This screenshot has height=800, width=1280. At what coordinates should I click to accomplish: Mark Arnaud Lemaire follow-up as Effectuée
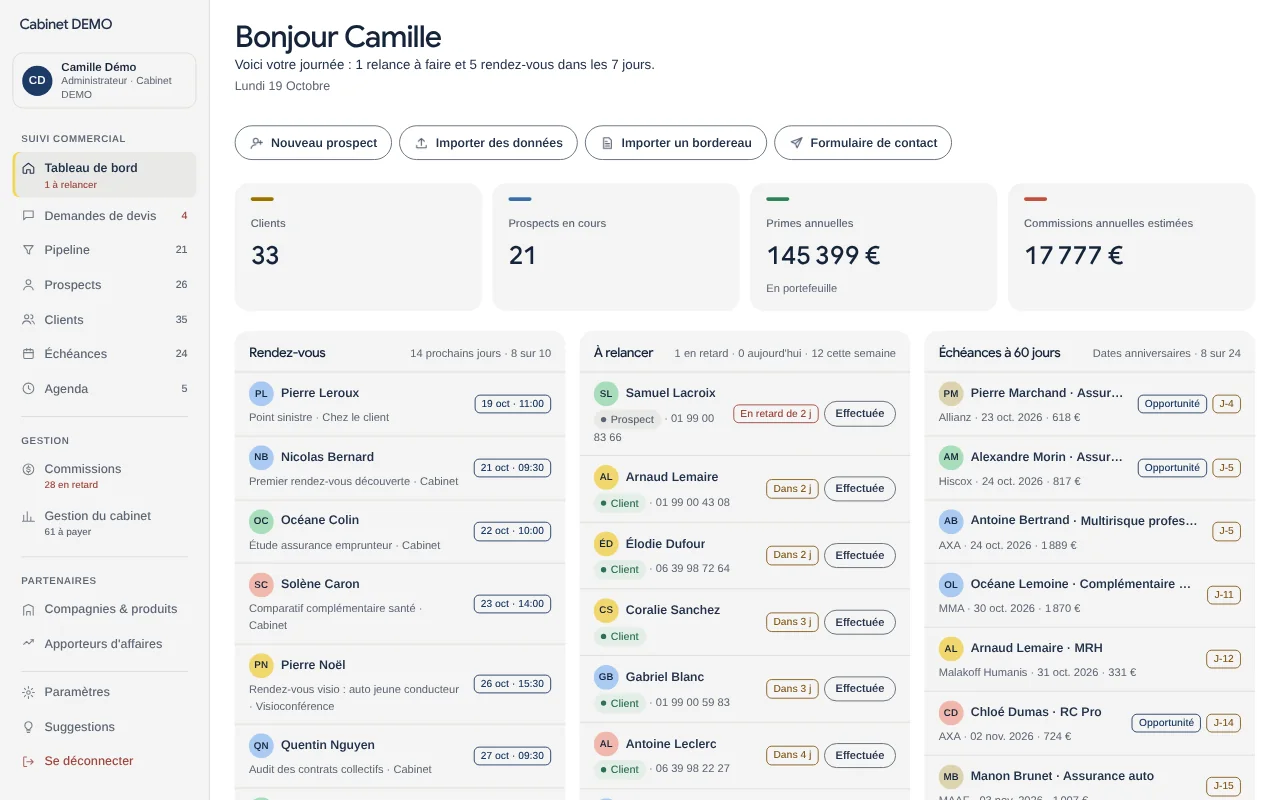pyautogui.click(x=860, y=489)
